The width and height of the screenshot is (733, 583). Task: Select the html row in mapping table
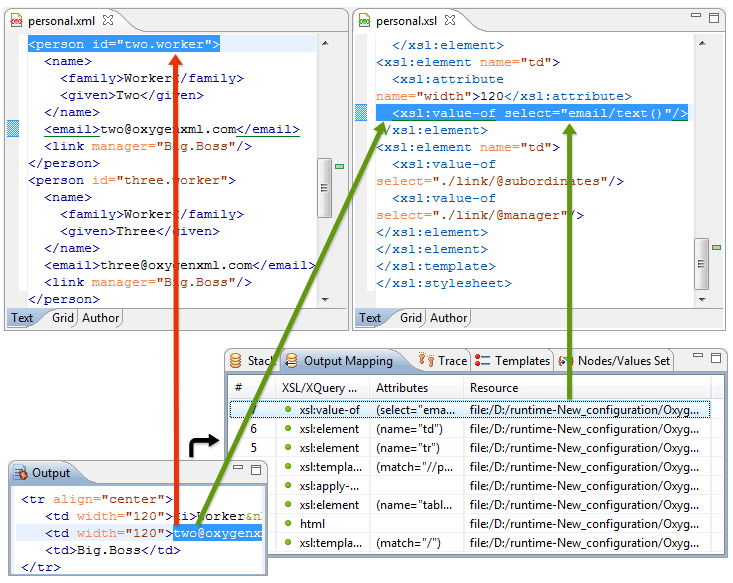point(310,524)
